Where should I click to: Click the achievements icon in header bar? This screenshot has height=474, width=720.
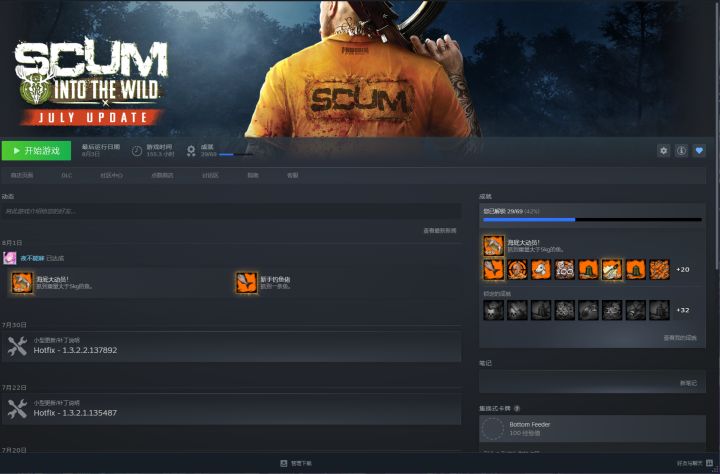click(x=191, y=151)
